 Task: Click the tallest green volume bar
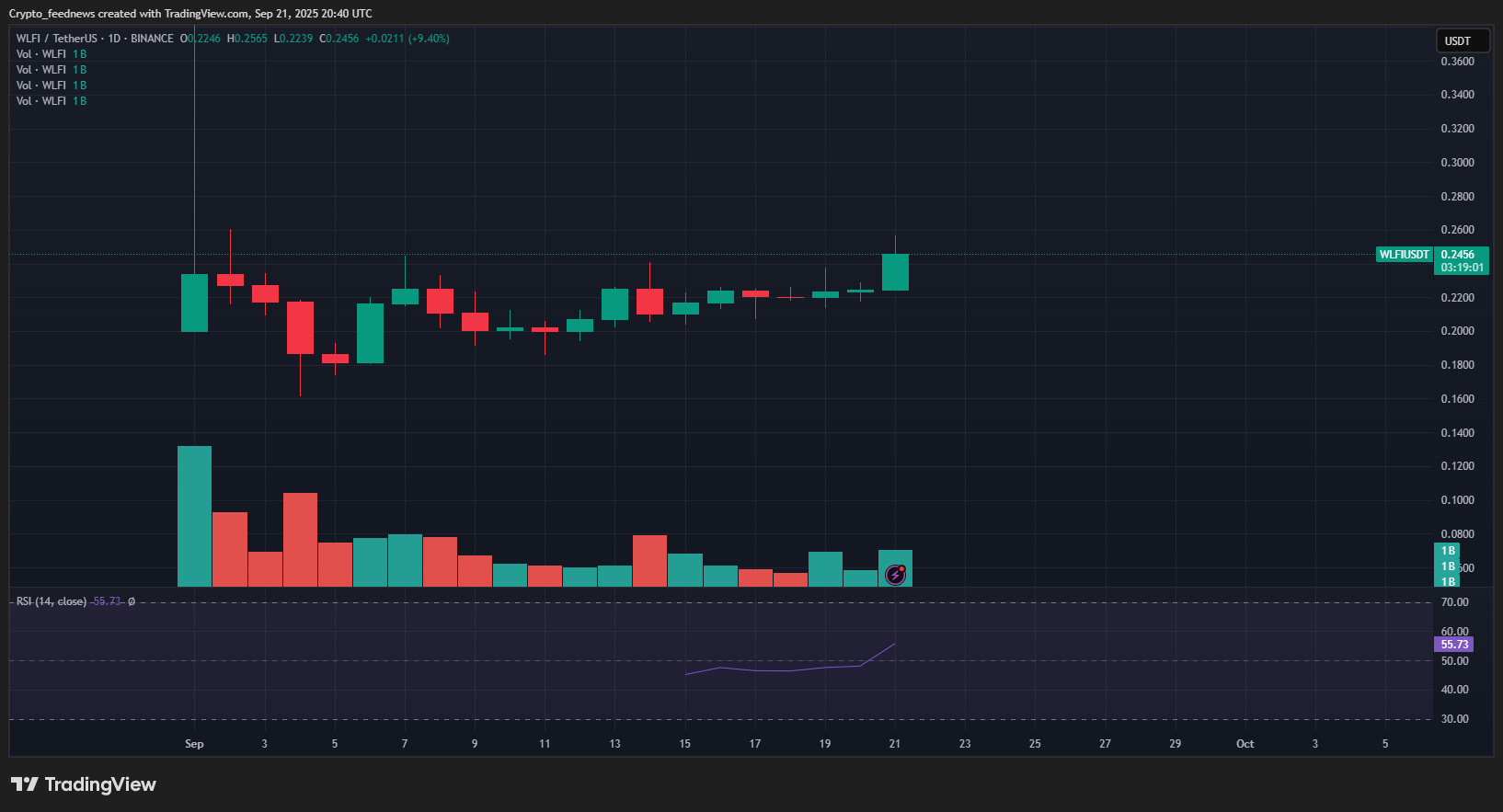click(x=194, y=515)
